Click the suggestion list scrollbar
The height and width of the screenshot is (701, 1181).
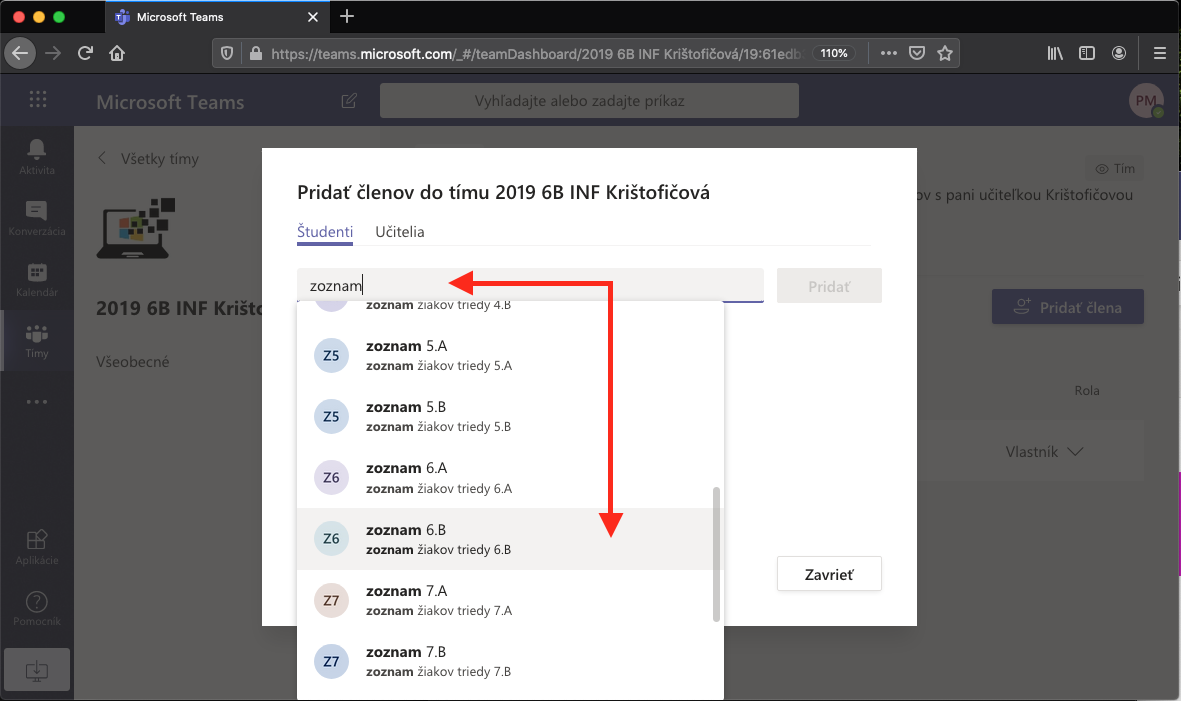[x=715, y=554]
